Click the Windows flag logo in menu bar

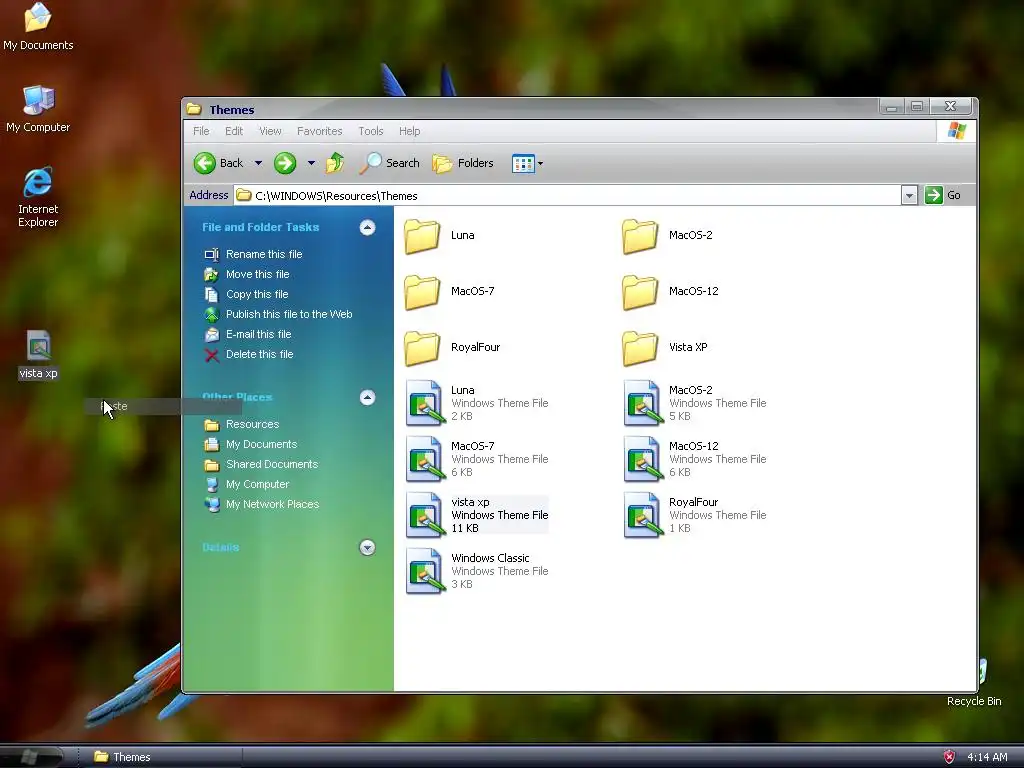(x=957, y=131)
